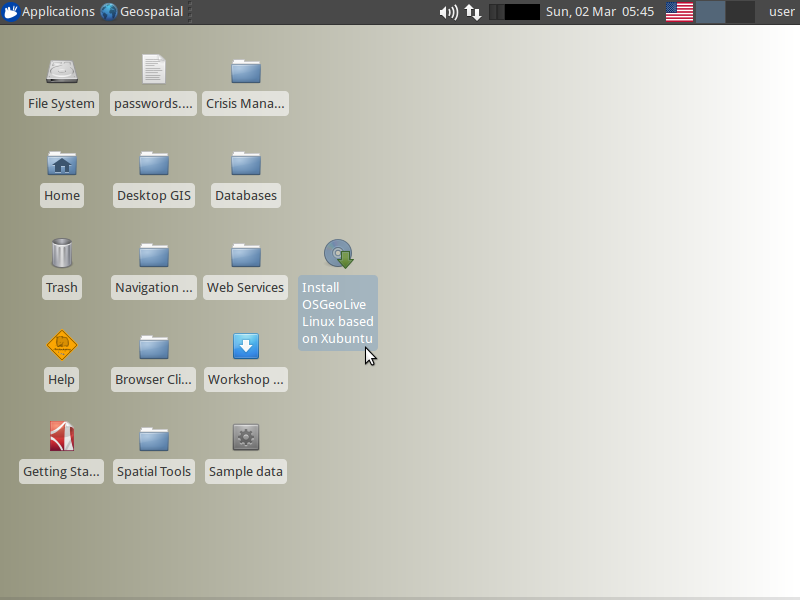The width and height of the screenshot is (800, 600).
Task: Select the Home folder icon
Action: click(62, 163)
